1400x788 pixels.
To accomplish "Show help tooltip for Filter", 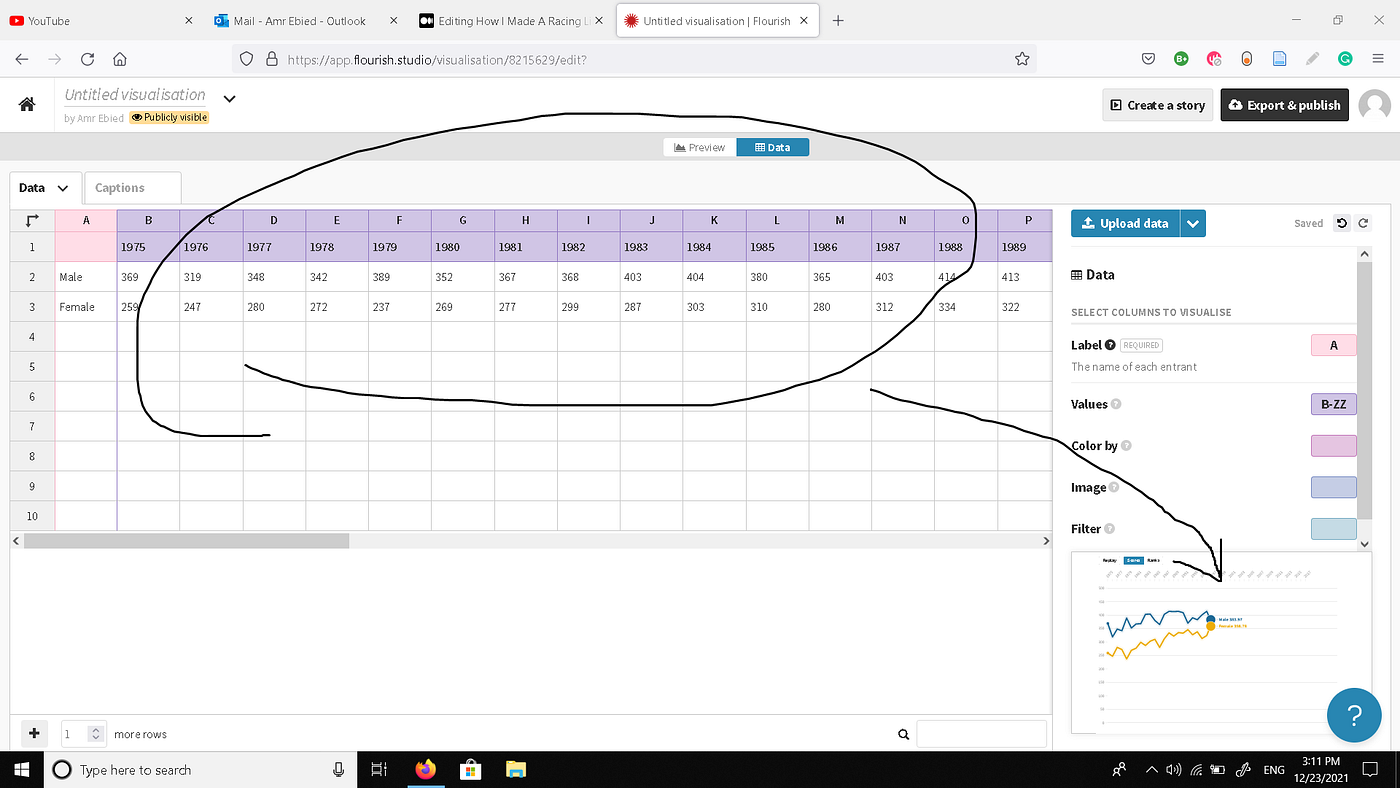I will tap(1109, 529).
